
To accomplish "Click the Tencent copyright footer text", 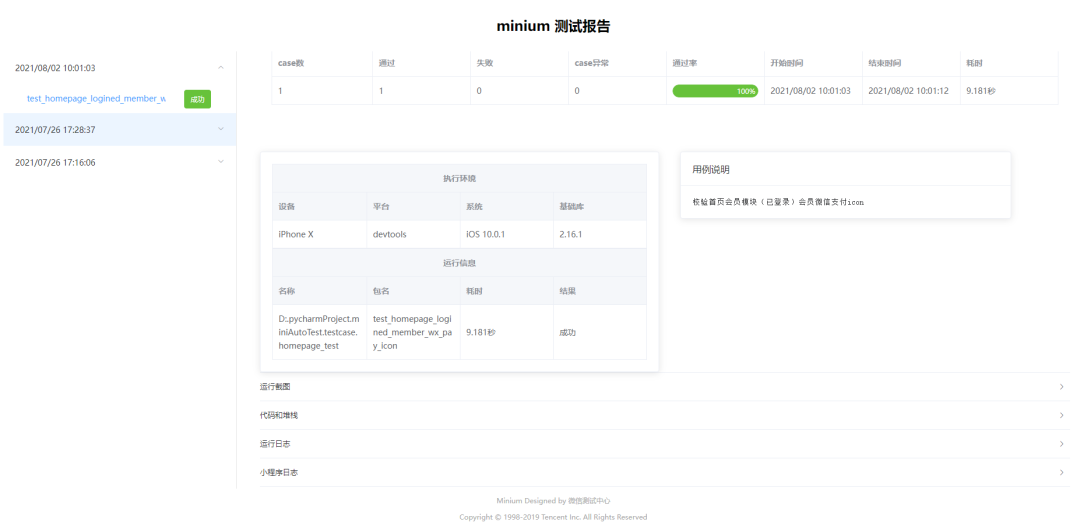I will click(553, 517).
